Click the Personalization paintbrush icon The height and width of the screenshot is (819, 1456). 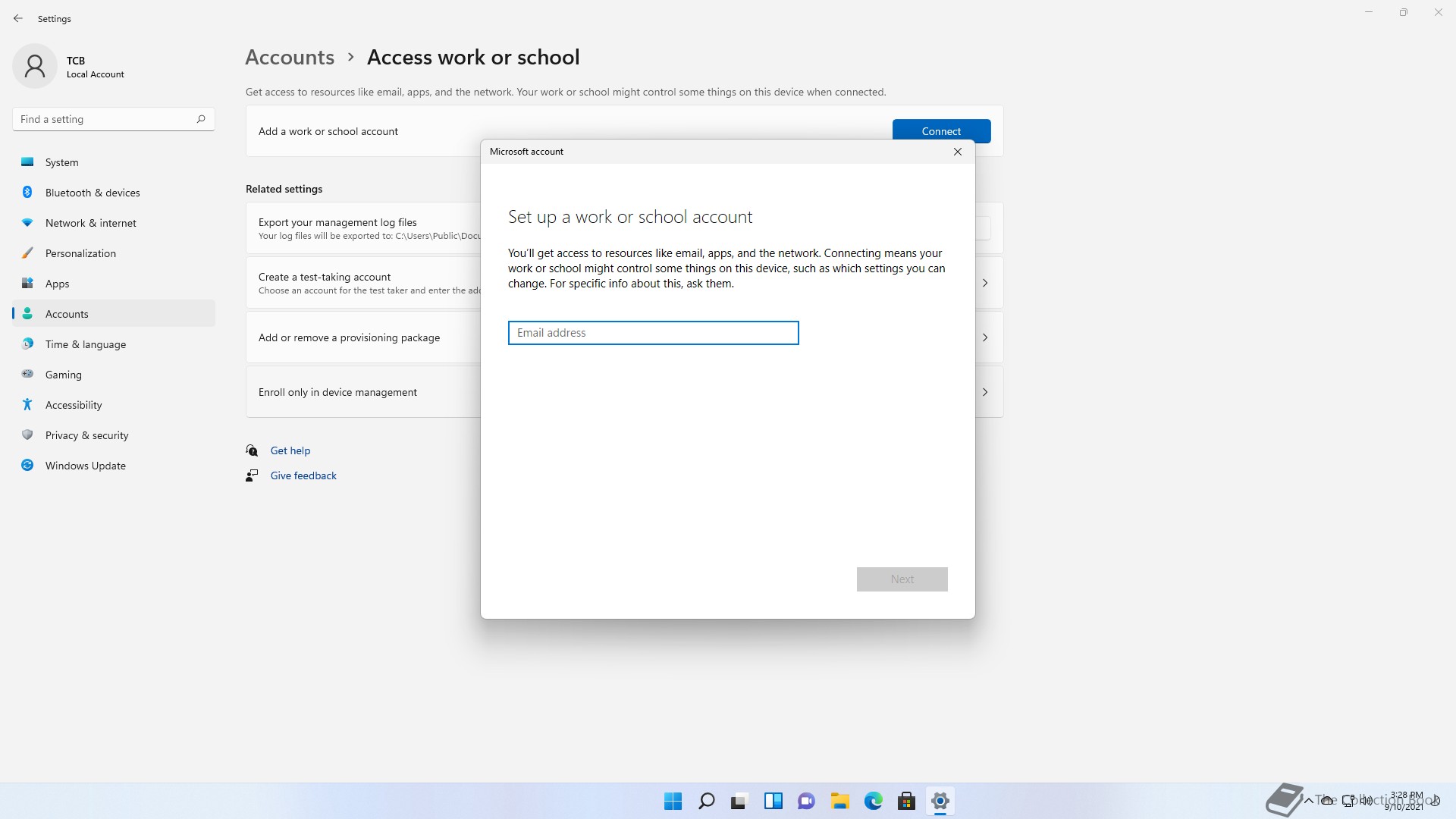(x=27, y=253)
